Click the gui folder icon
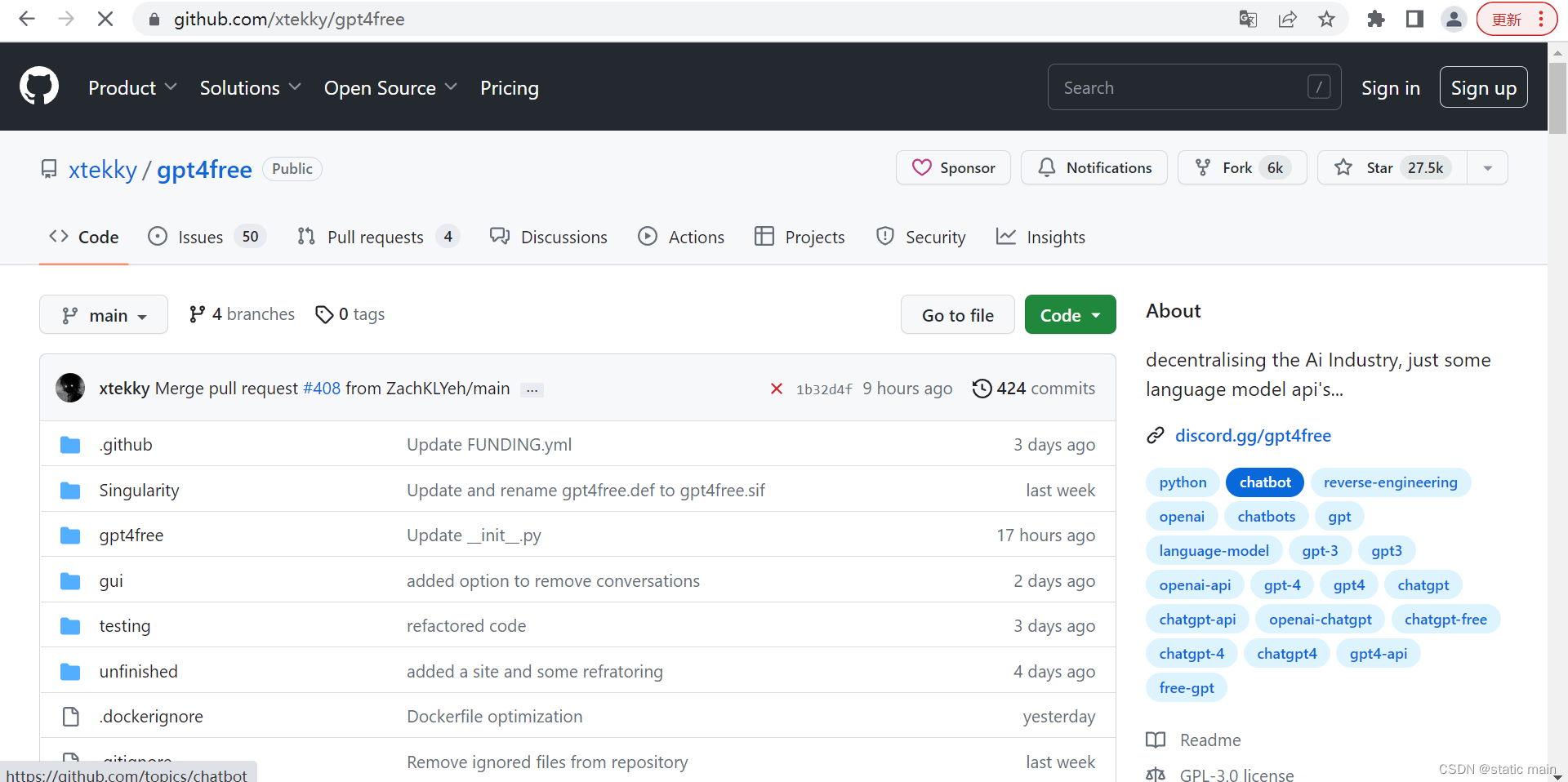1568x782 pixels. (x=70, y=581)
